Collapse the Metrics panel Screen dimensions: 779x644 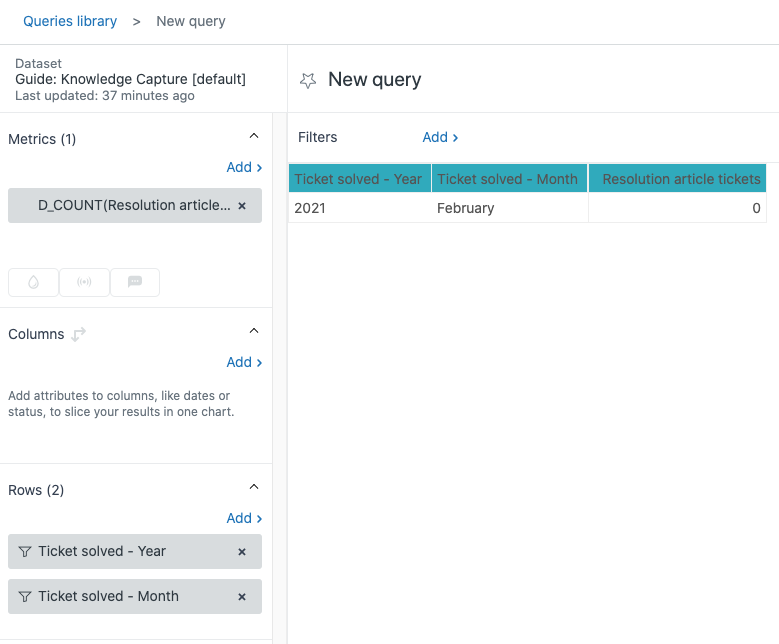coord(254,137)
